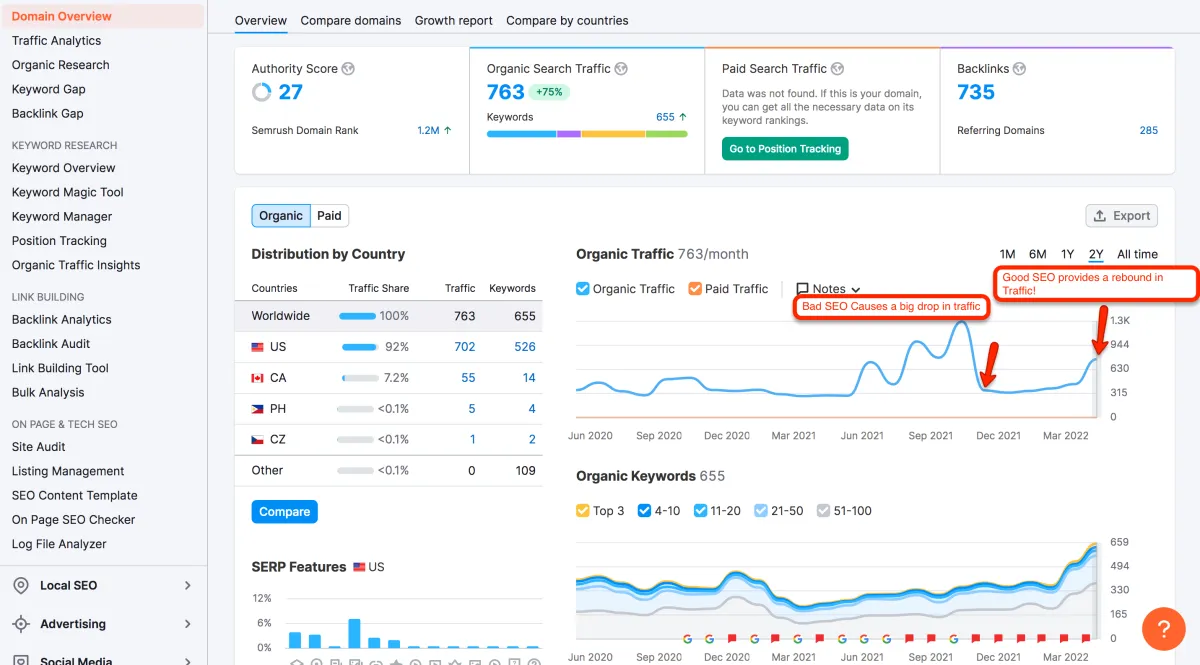Click the Philippines flag in the PH row

point(258,409)
